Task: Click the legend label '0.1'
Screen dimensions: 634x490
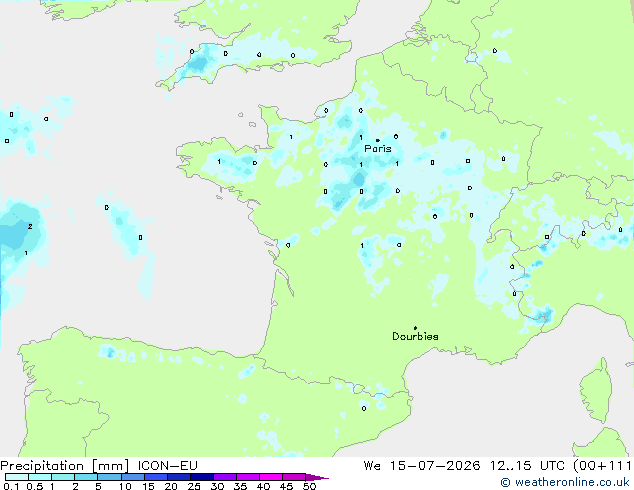Action: pyautogui.click(x=11, y=486)
